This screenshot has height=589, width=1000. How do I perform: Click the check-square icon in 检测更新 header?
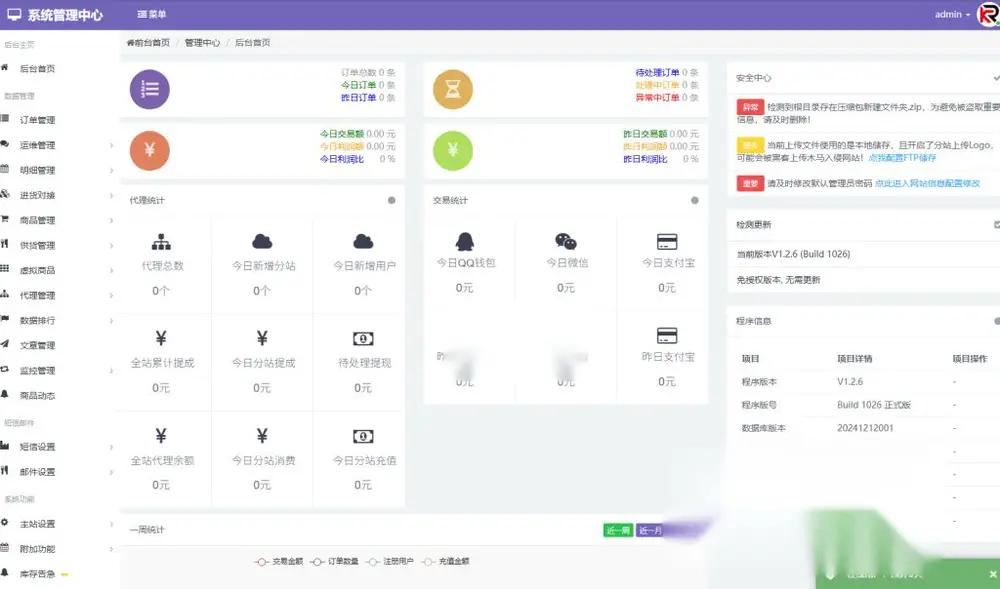[997, 224]
